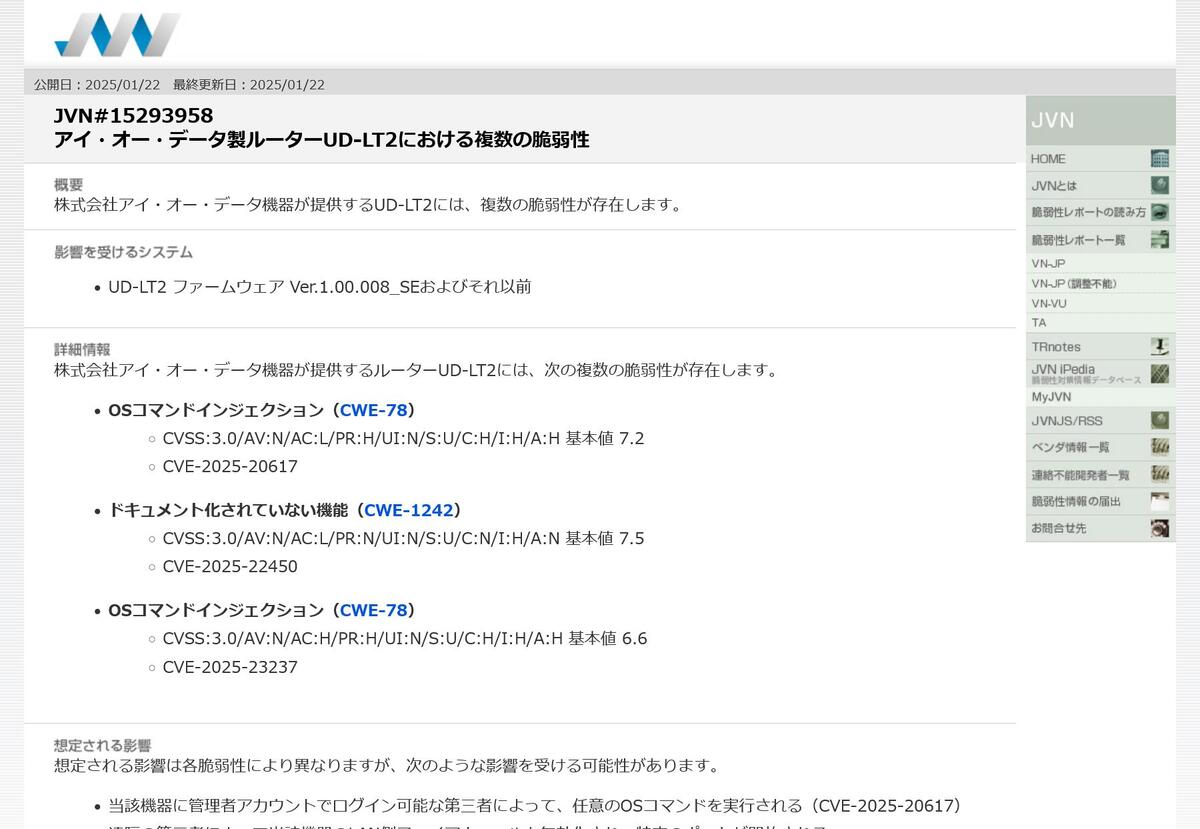Open the CWE-78 link above CVE-2025-20617

[374, 410]
